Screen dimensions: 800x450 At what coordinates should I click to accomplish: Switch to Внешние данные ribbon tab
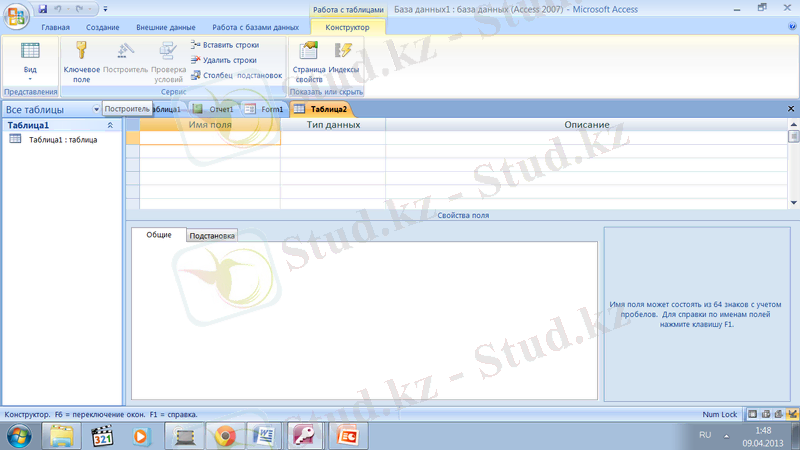pos(165,28)
